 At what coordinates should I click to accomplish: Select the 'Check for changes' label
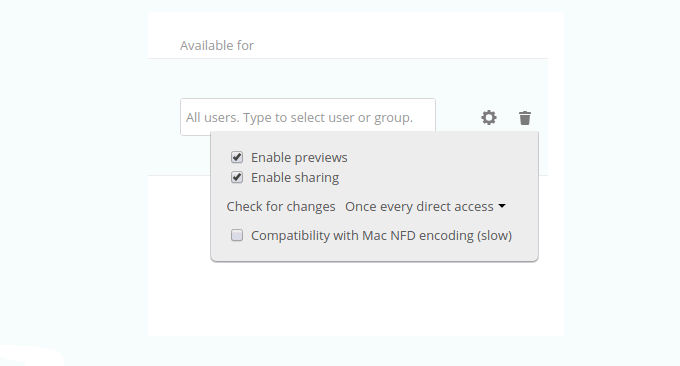click(281, 206)
